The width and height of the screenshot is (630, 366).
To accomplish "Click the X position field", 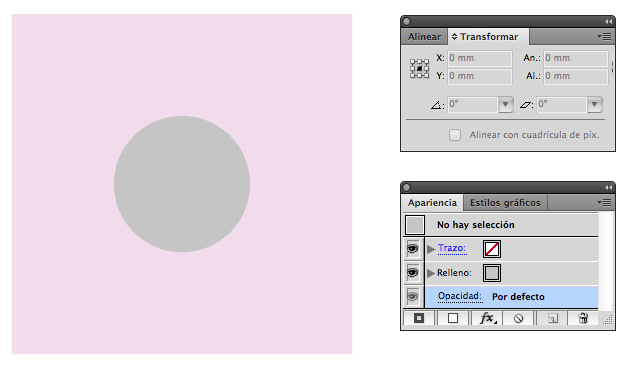I will click(x=480, y=58).
